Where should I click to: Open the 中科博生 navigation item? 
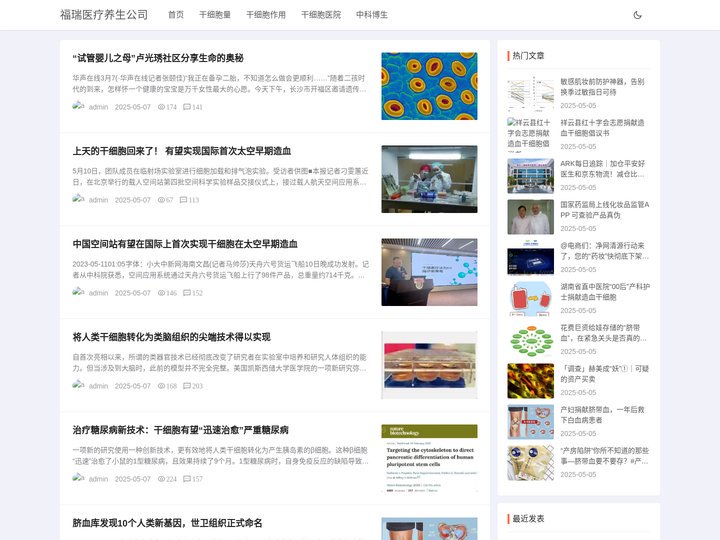pos(372,15)
